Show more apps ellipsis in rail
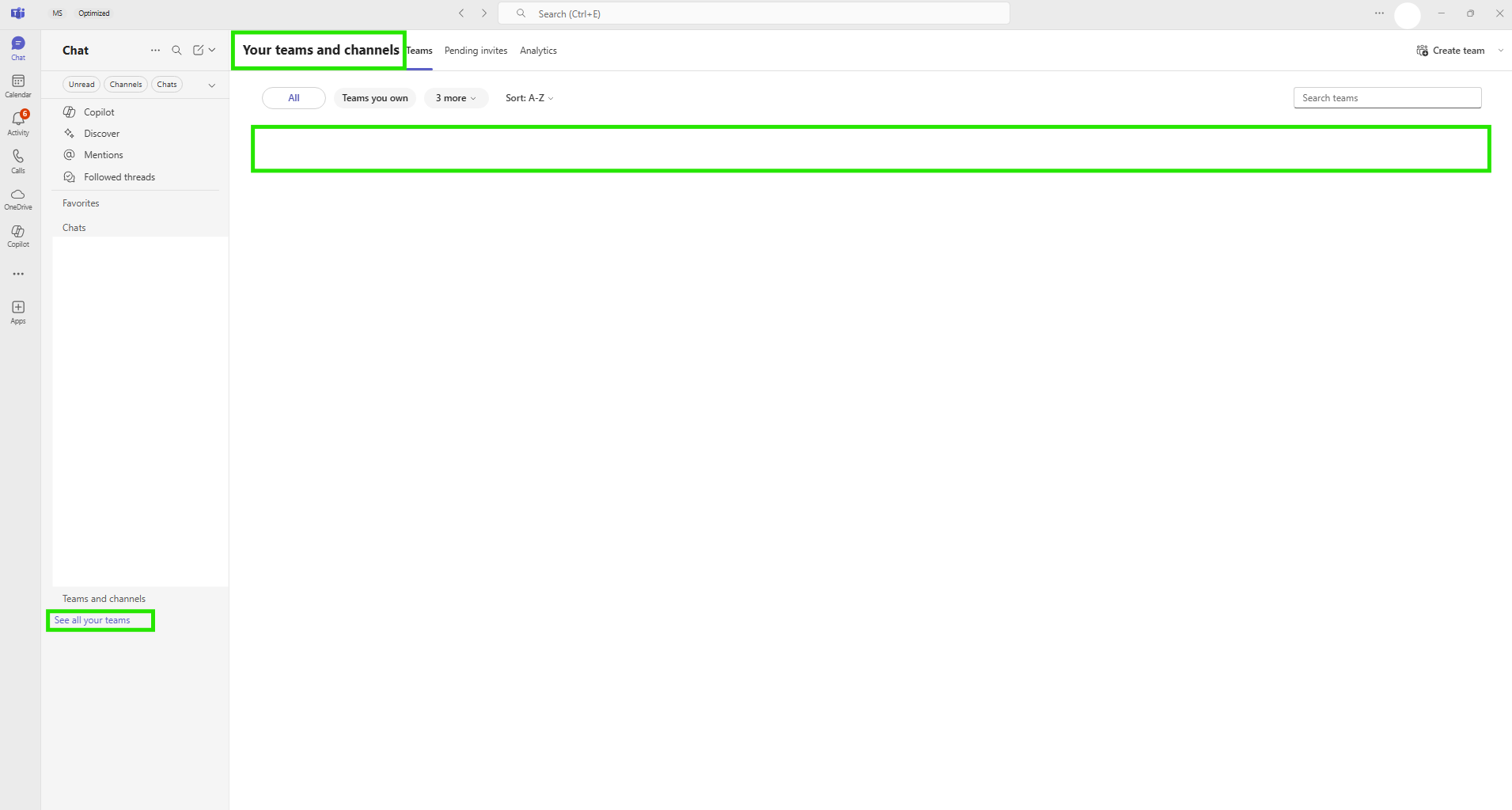 (x=18, y=274)
